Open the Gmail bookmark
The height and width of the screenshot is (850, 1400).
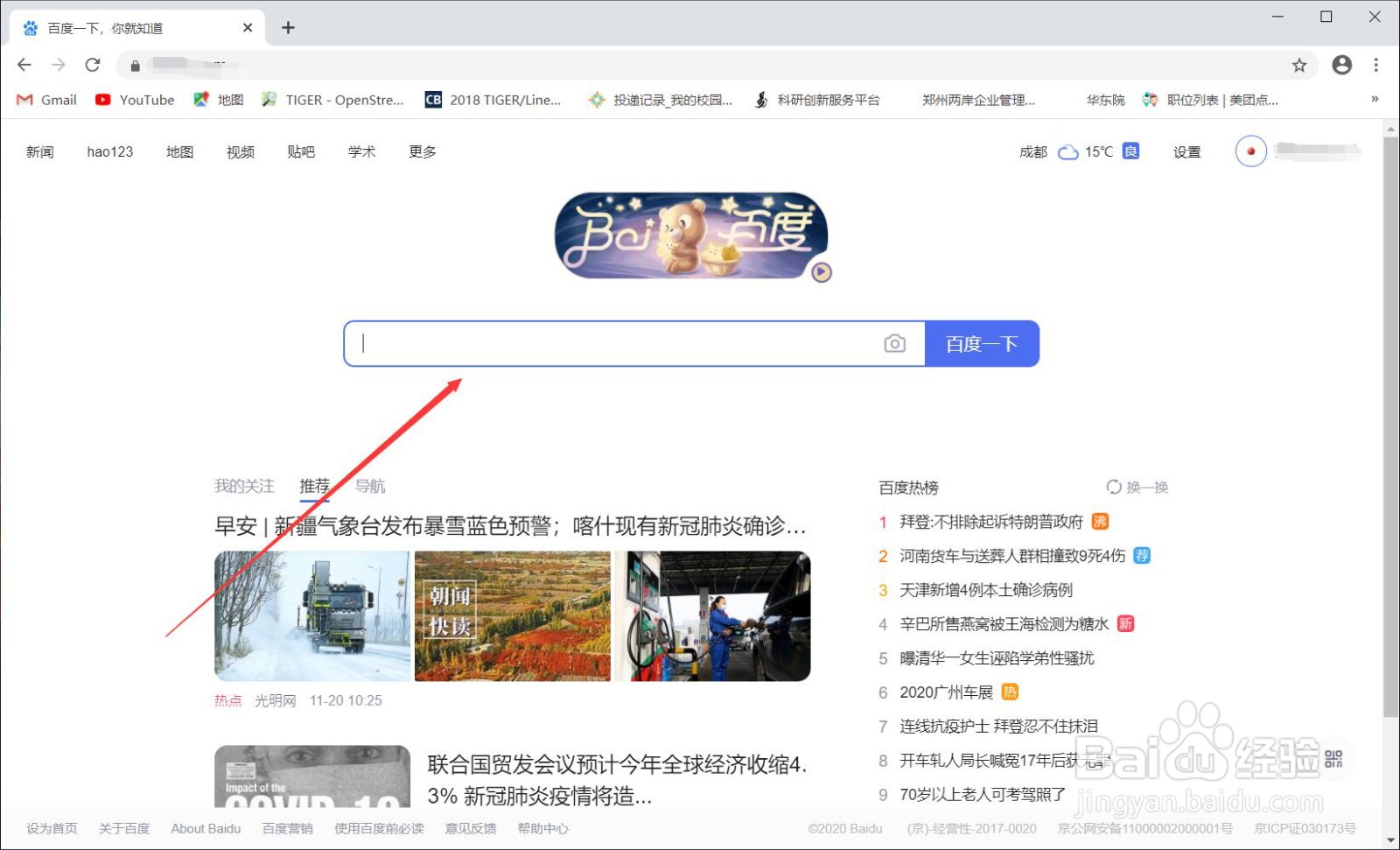pos(47,100)
